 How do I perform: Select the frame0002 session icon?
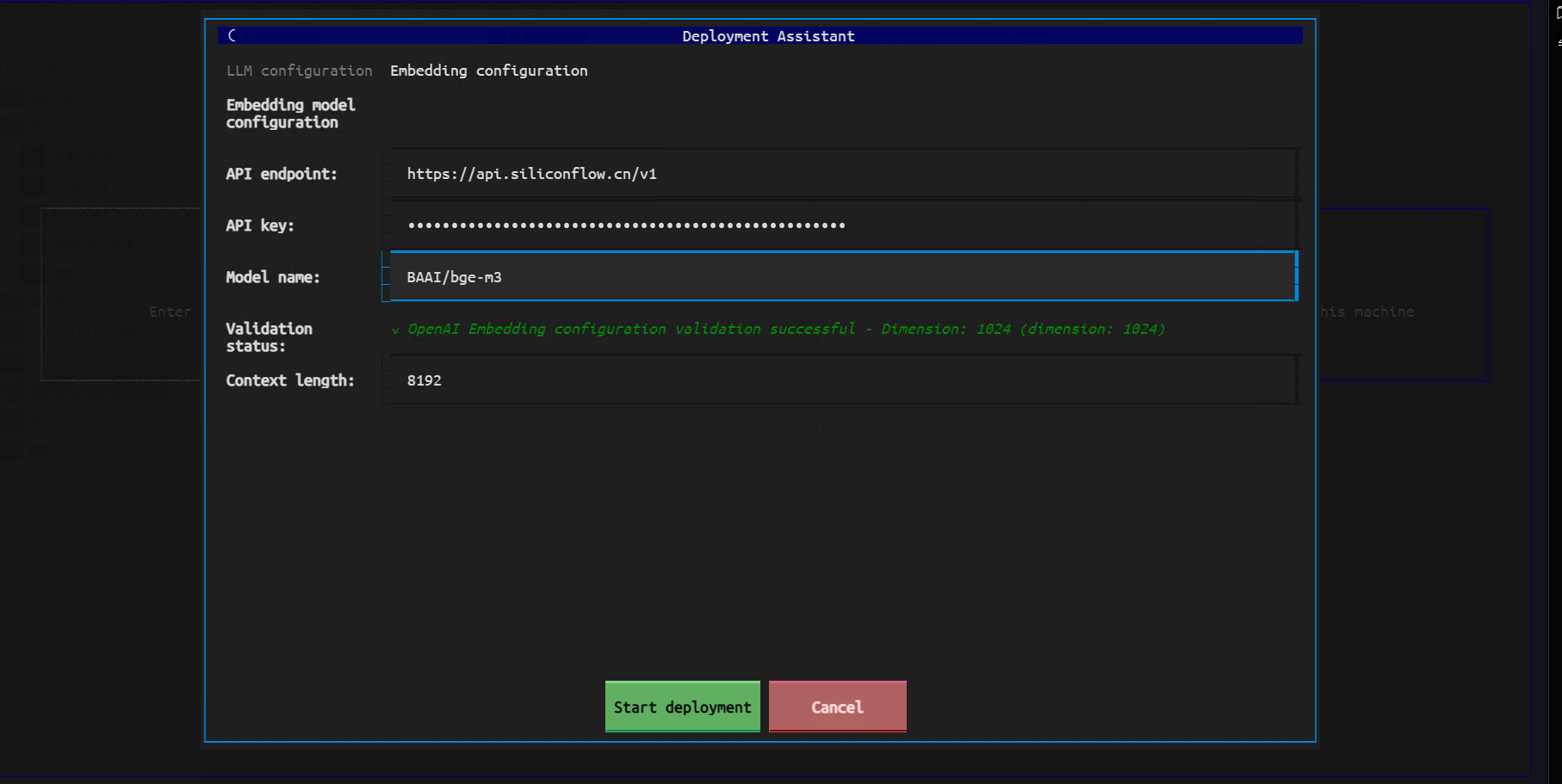coord(31,214)
